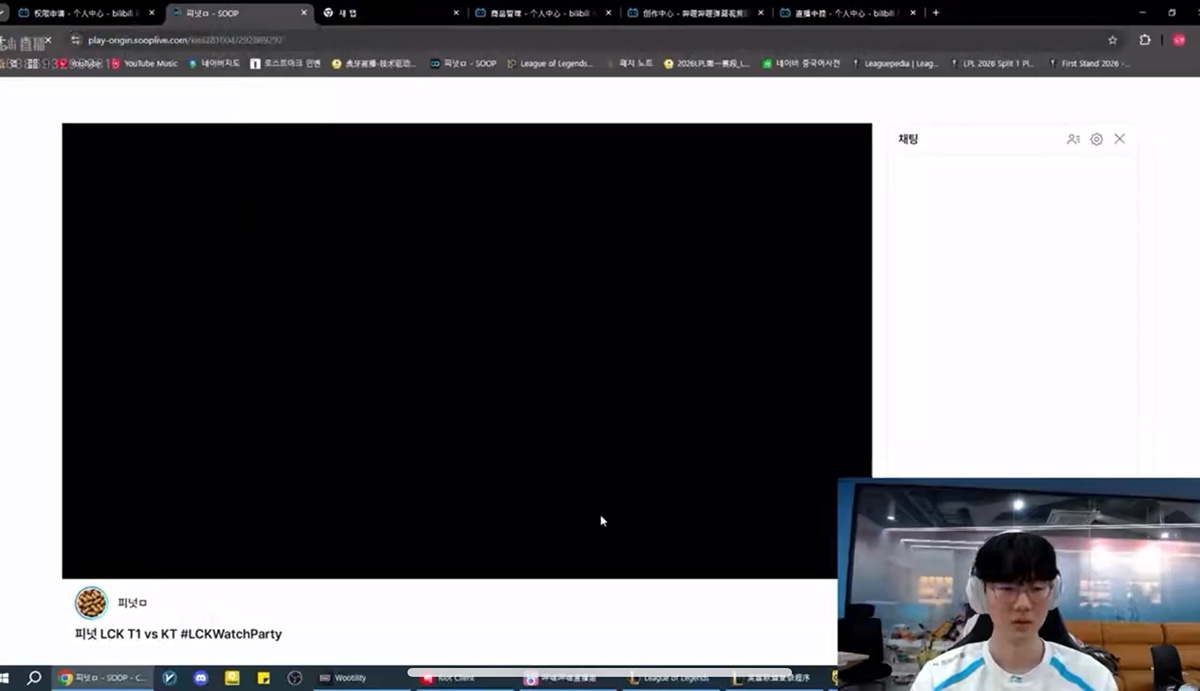
Task: Open a new browser tab with plus button
Action: [934, 13]
